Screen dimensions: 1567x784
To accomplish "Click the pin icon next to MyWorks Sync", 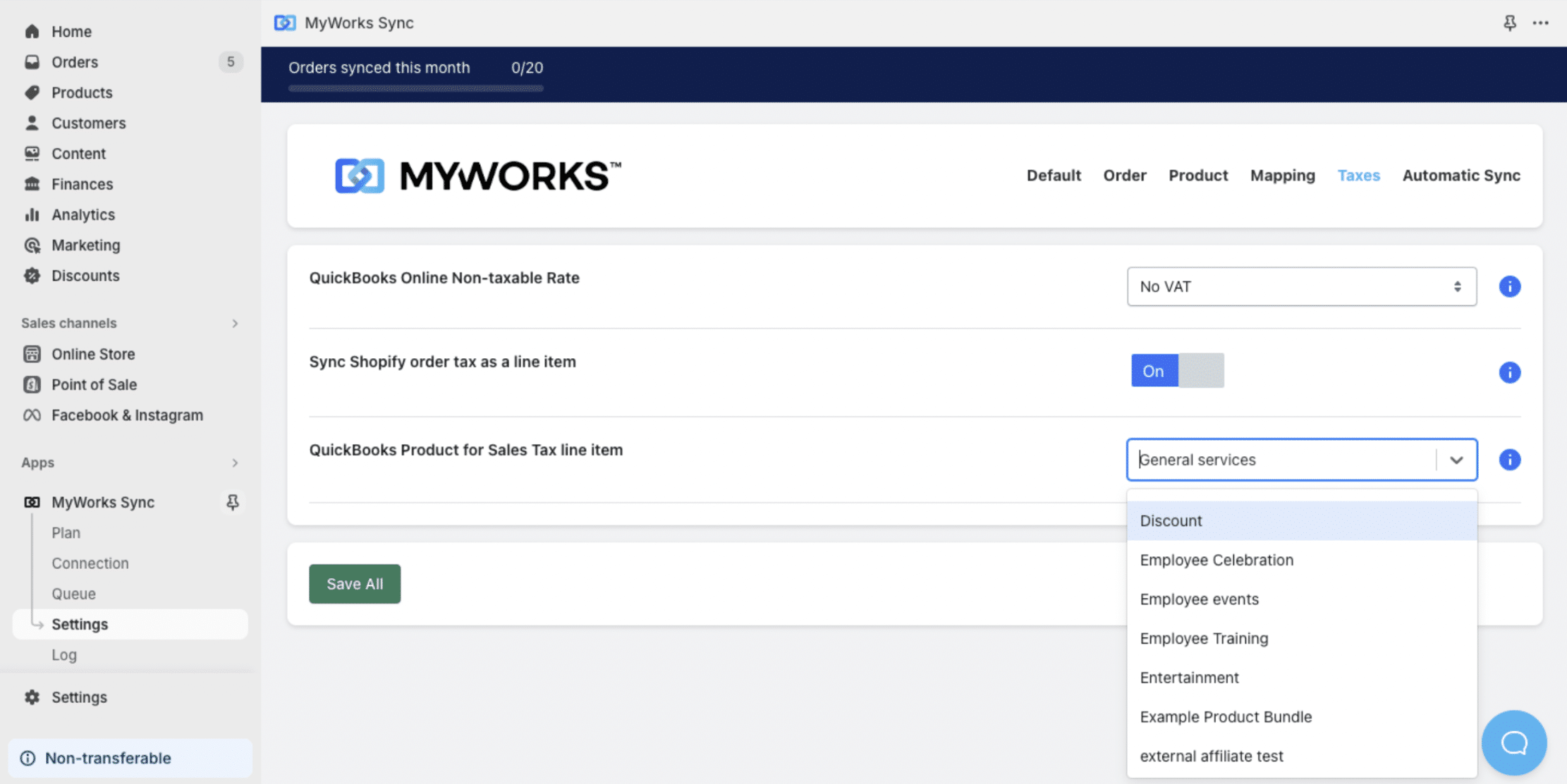I will 233,502.
